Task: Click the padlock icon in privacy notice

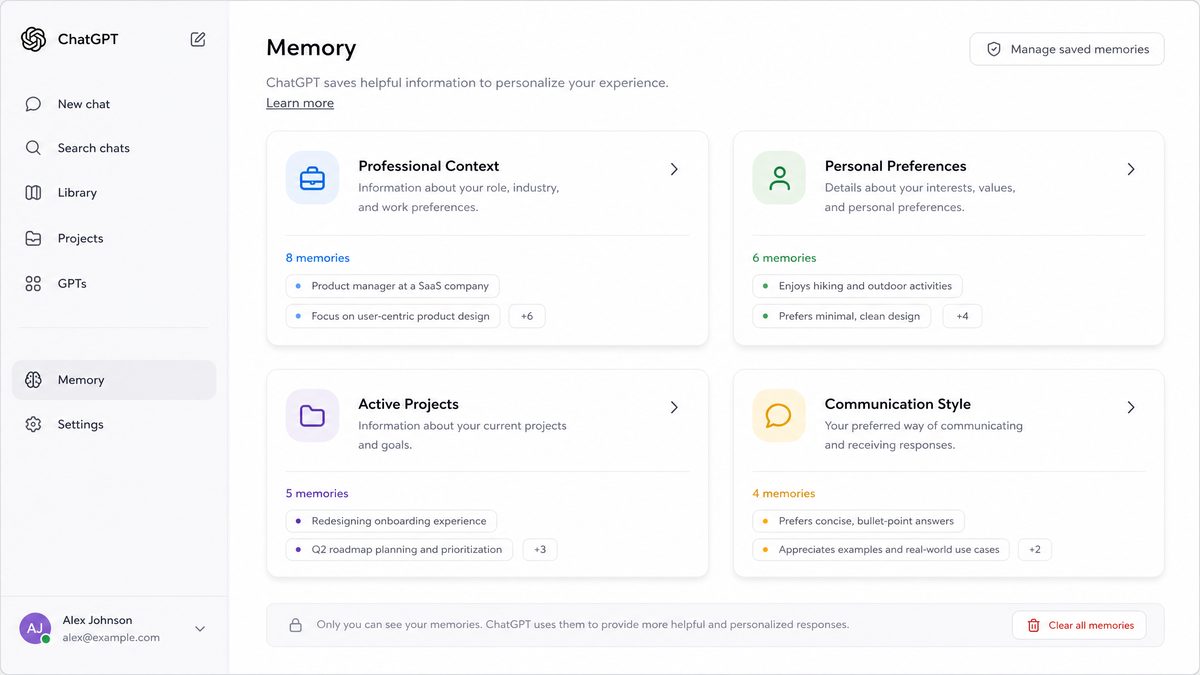Action: [295, 625]
